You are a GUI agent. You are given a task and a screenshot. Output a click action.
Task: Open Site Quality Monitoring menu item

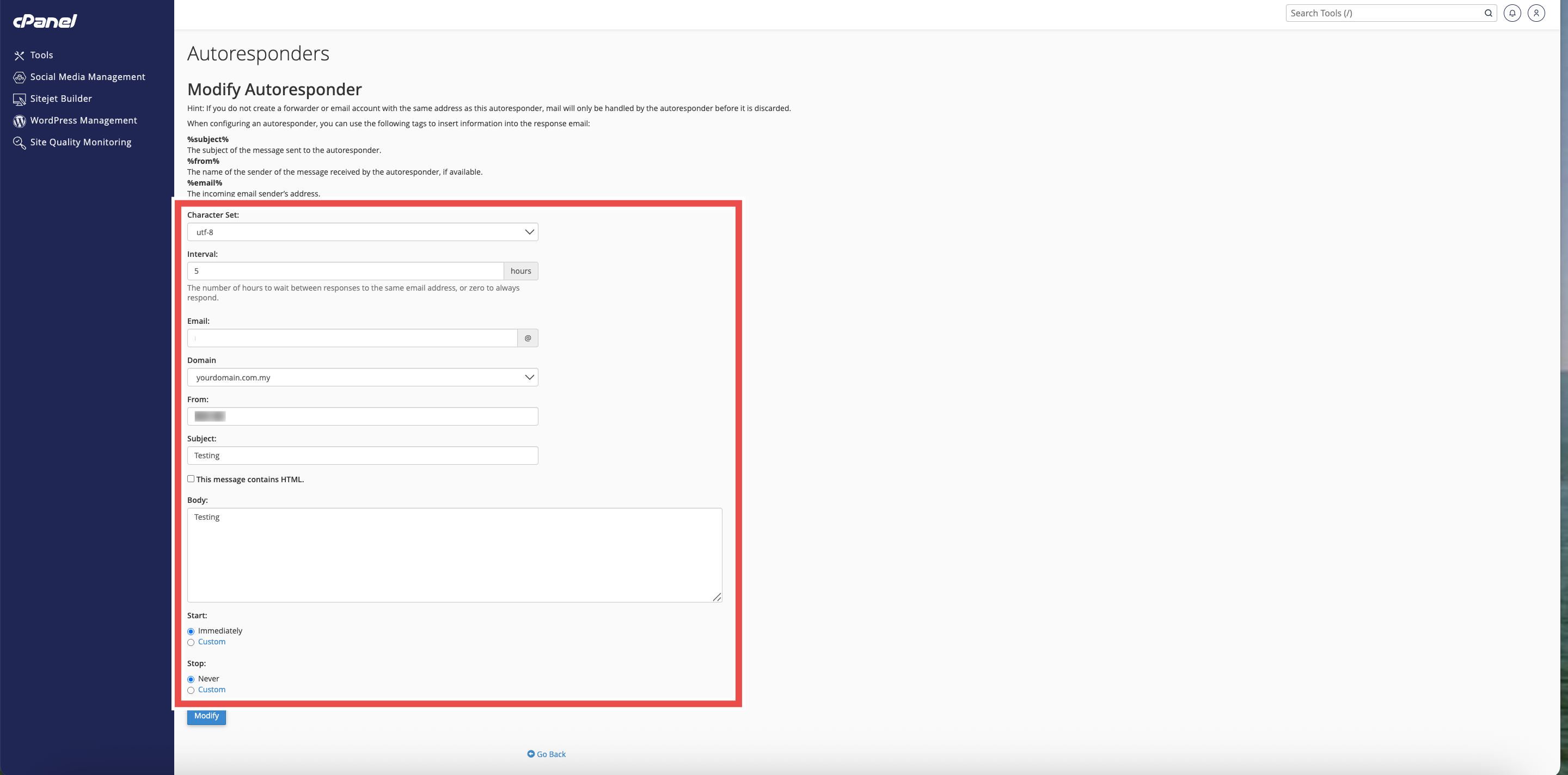pos(81,143)
